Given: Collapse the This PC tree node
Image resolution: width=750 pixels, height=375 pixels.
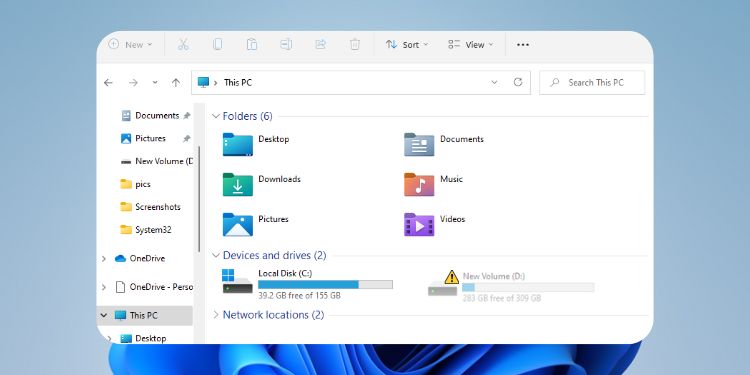Looking at the screenshot, I should [104, 315].
